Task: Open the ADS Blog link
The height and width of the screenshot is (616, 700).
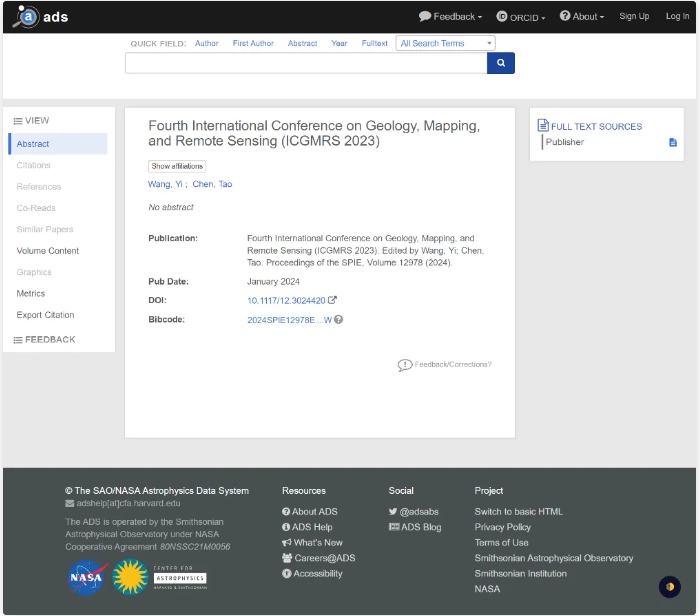Action: 415,527
